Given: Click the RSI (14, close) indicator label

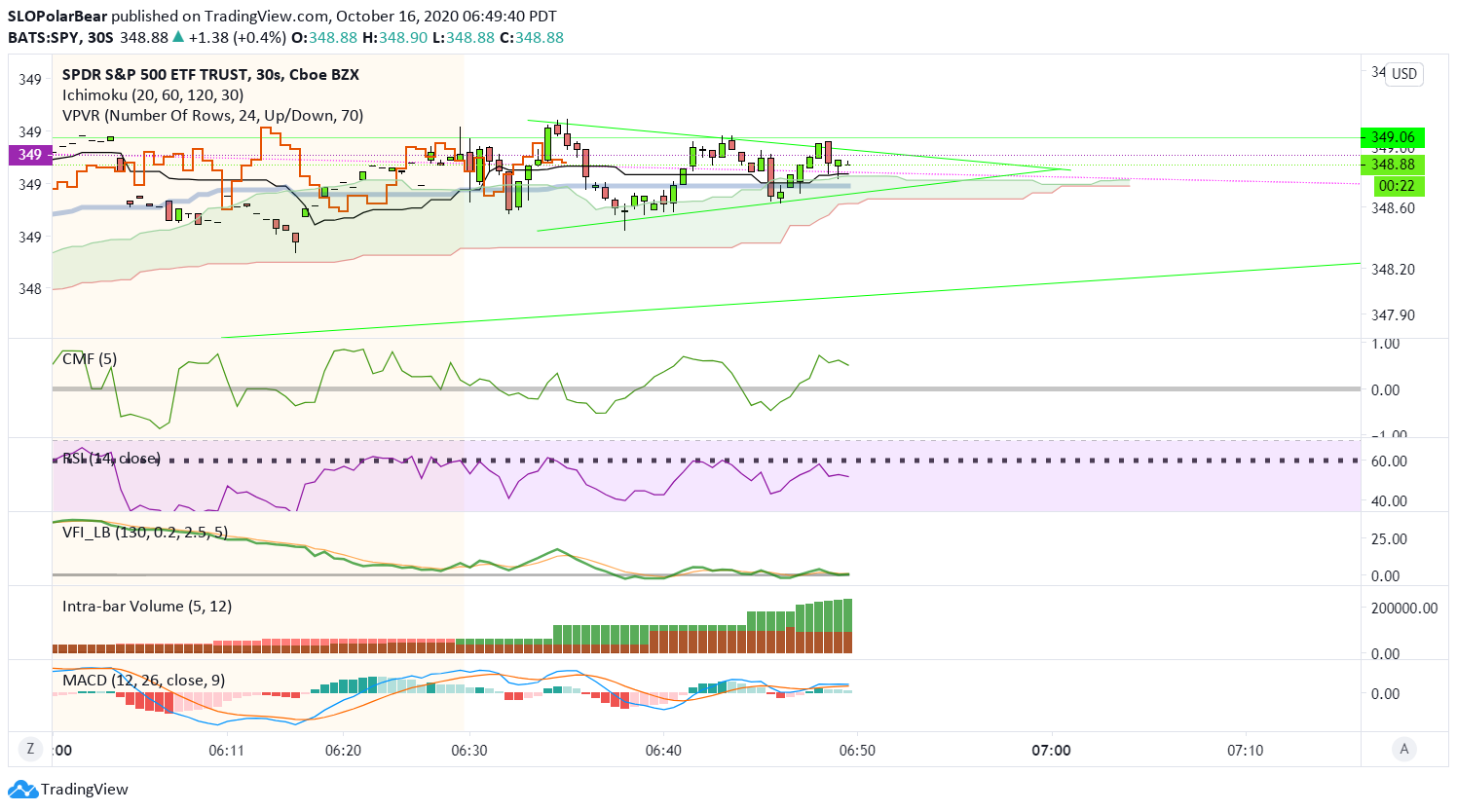Looking at the screenshot, I should tap(111, 458).
